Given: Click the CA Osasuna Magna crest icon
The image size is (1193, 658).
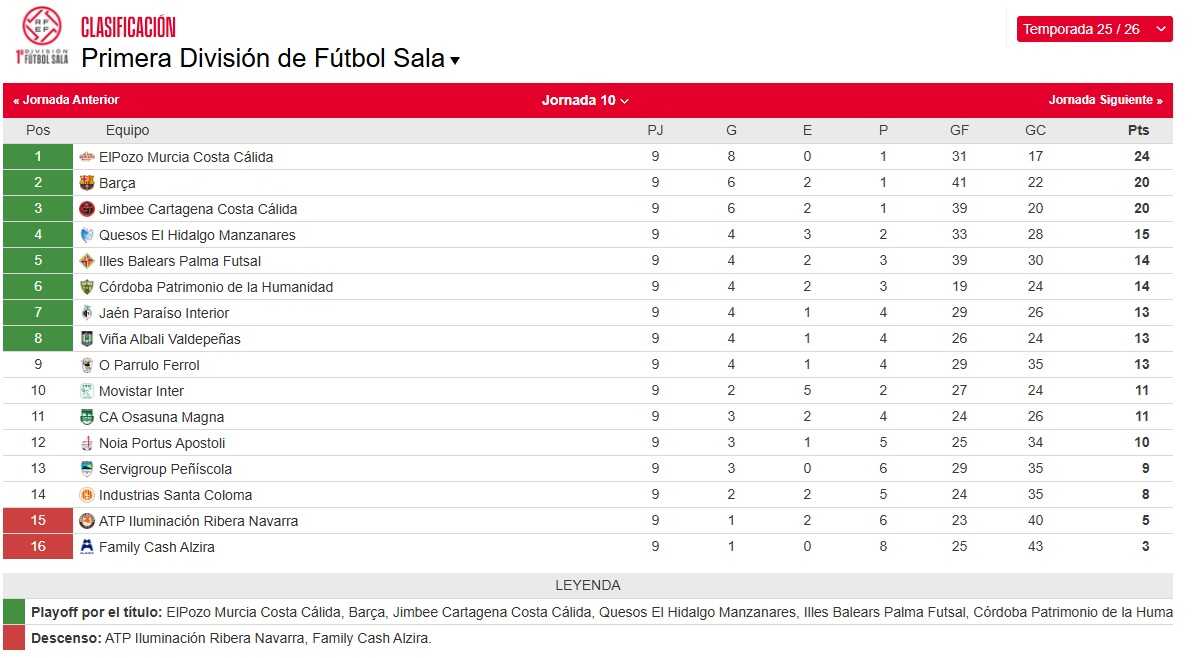Looking at the screenshot, I should (88, 417).
